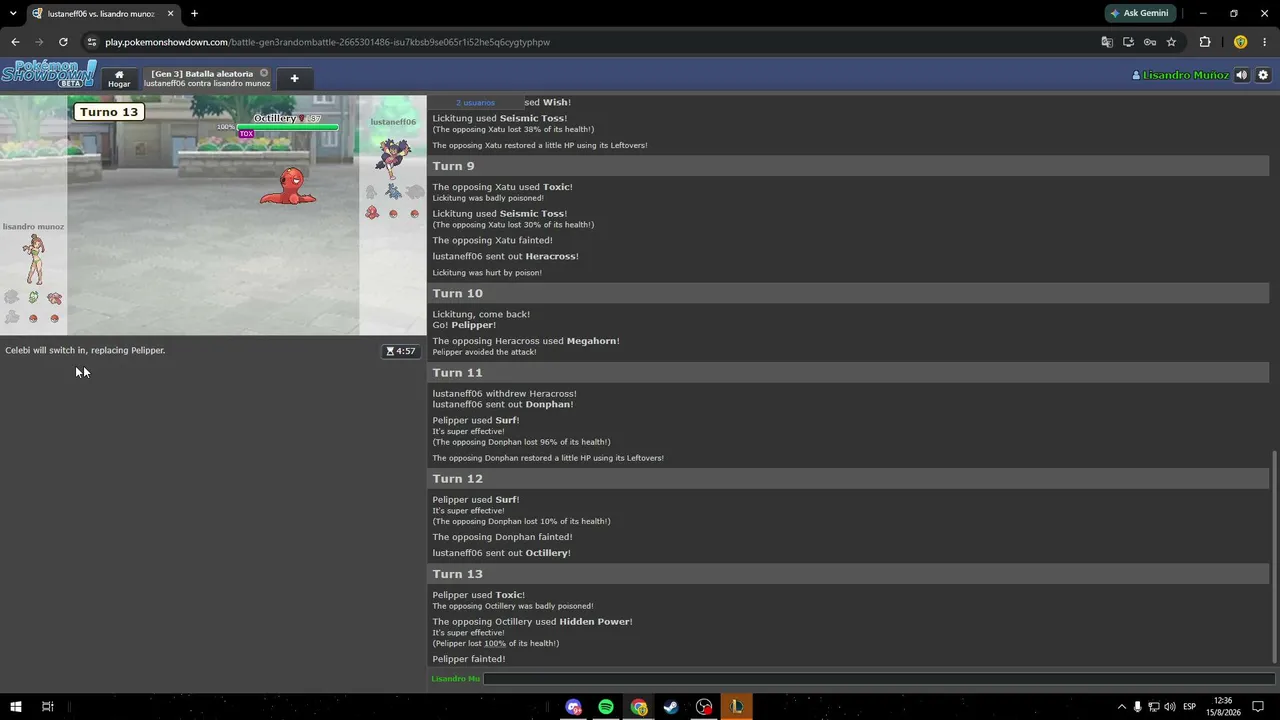Open the Chrome three-dot menu
The width and height of the screenshot is (1280, 720).
click(x=1265, y=42)
